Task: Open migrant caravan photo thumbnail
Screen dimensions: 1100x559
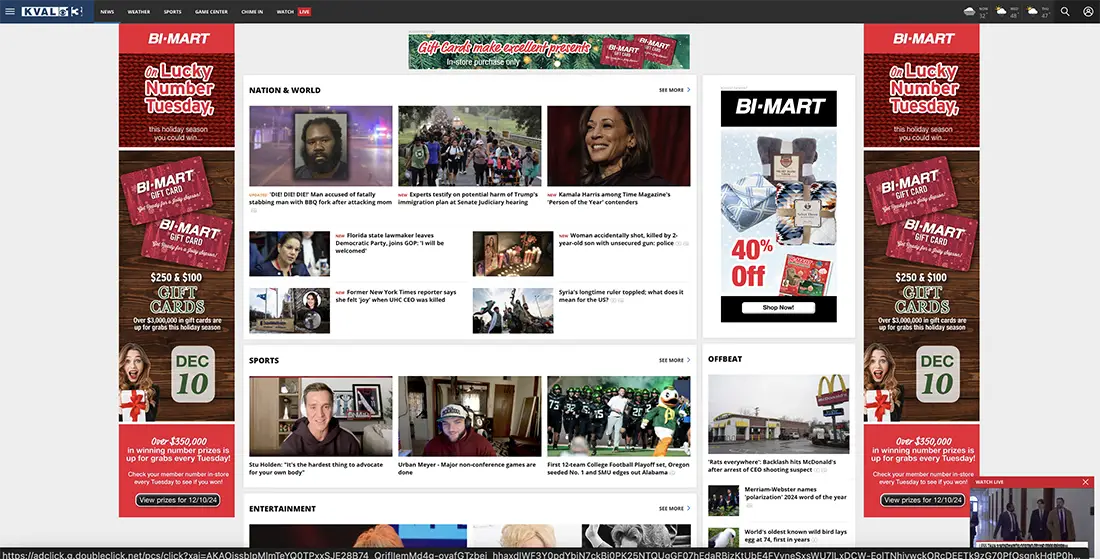Action: pyautogui.click(x=470, y=146)
